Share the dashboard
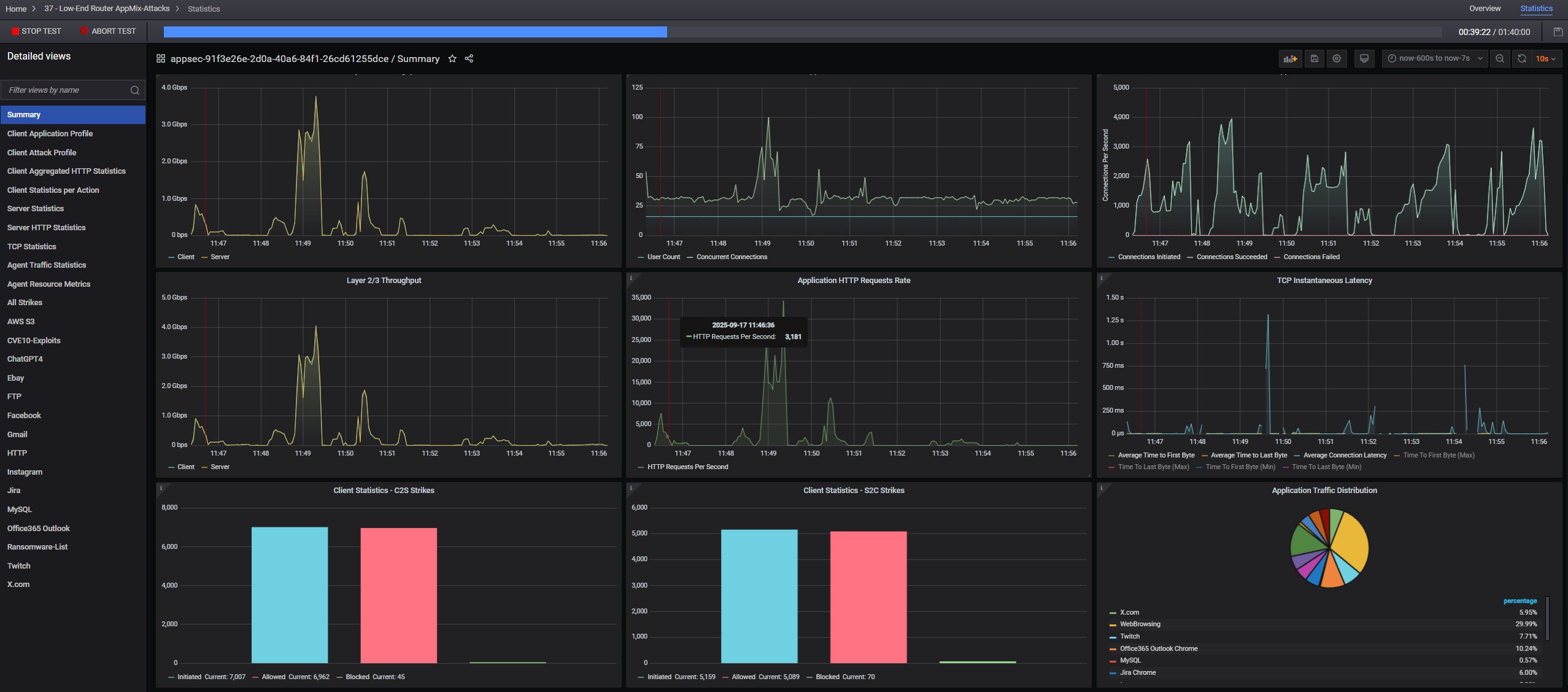Viewport: 1568px width, 692px height. (x=469, y=59)
